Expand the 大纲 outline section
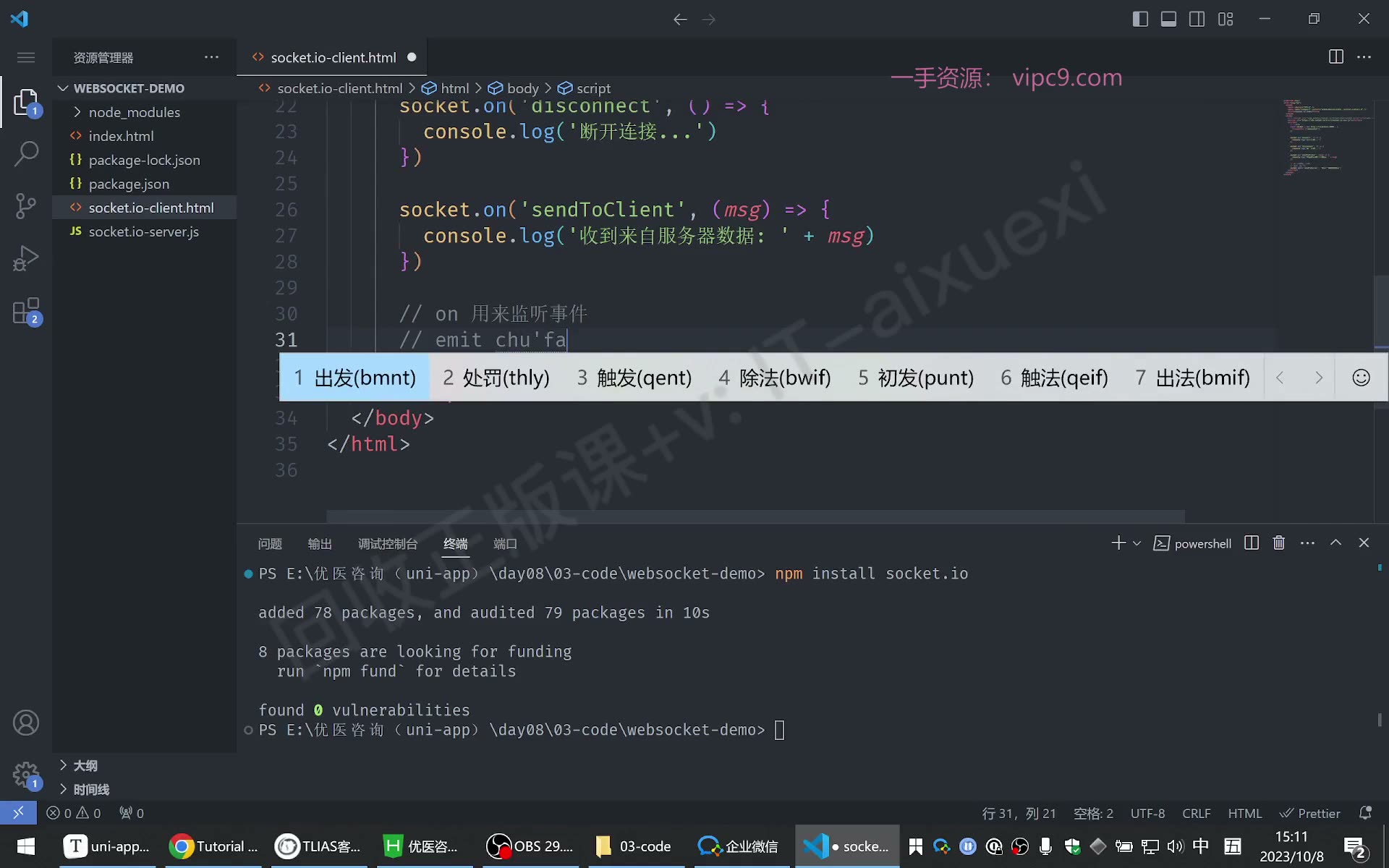Viewport: 1389px width, 868px height. pyautogui.click(x=85, y=765)
